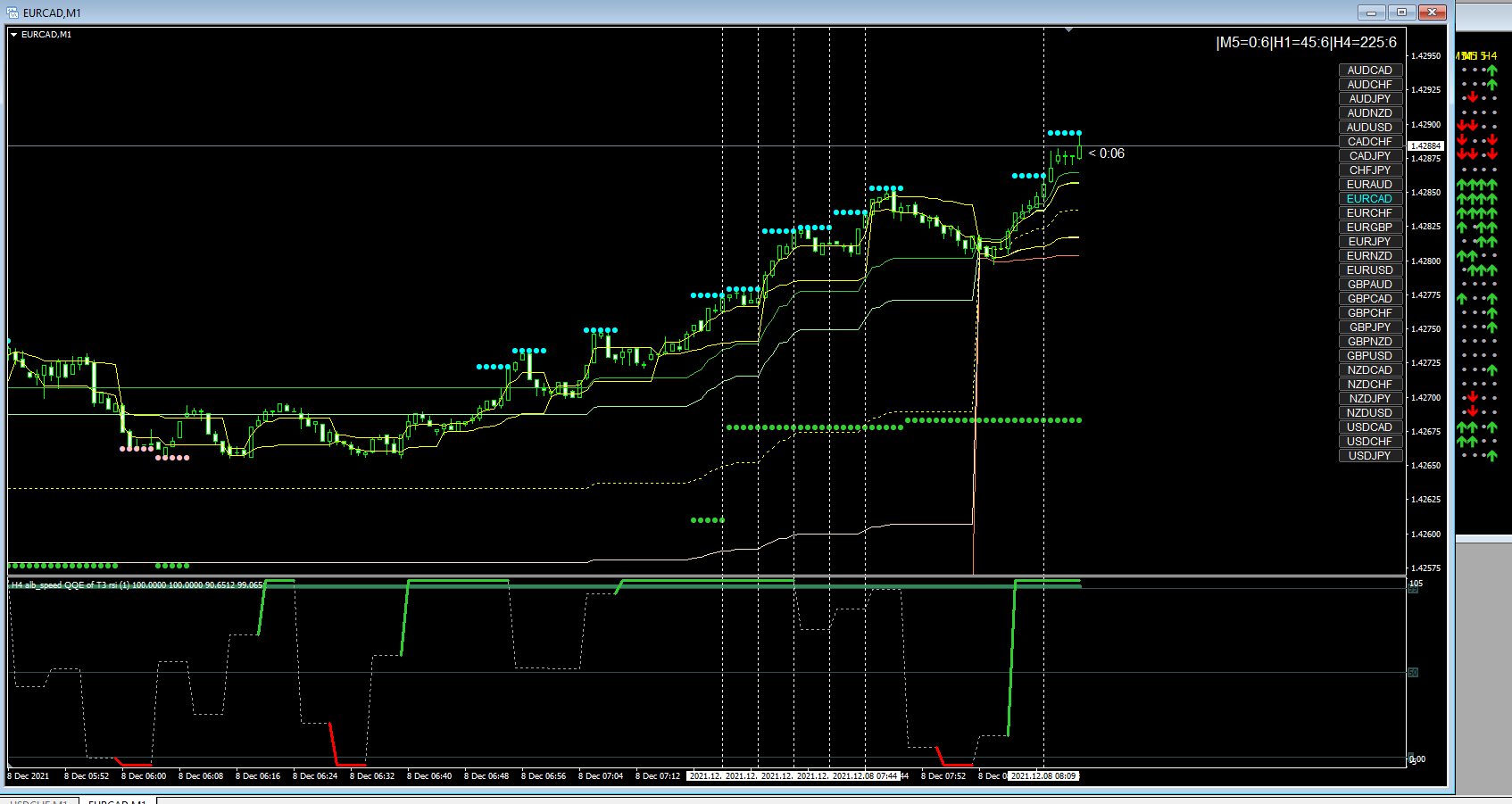
Task: Load the NZDUSD chart
Action: [1370, 413]
